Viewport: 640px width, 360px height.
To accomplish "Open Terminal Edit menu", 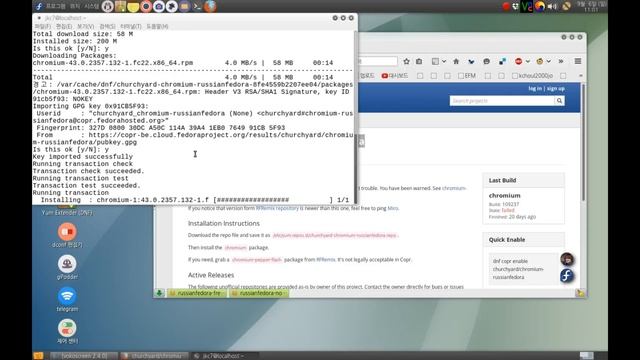I will coord(64,27).
